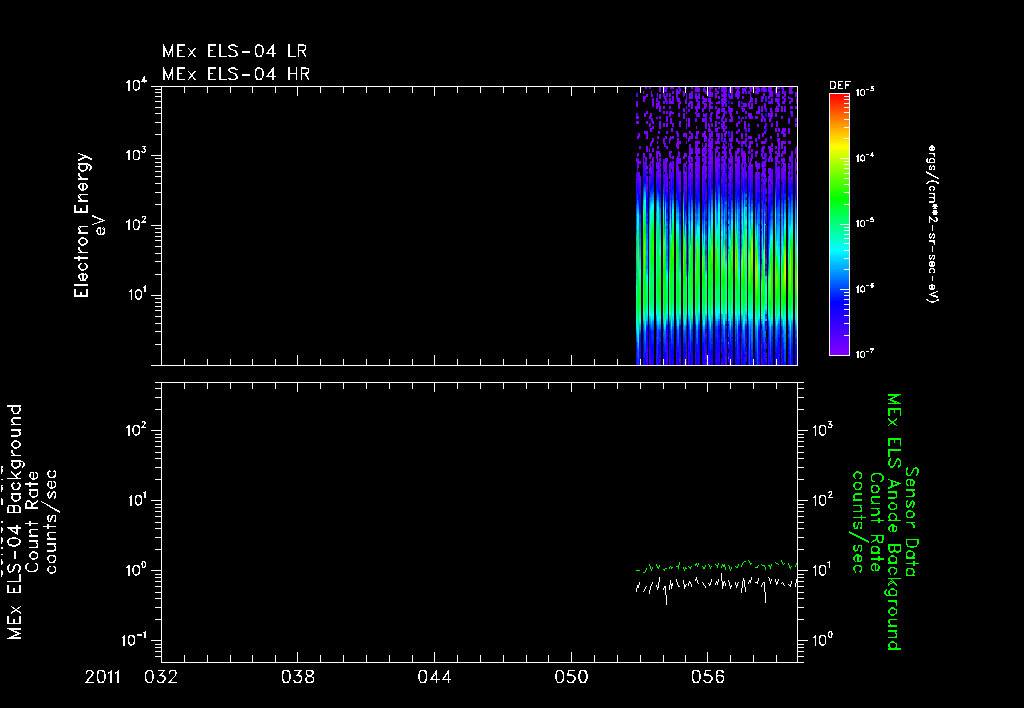Click the DEF color bar
Image resolution: width=1024 pixels, height=708 pixels.
[839, 224]
